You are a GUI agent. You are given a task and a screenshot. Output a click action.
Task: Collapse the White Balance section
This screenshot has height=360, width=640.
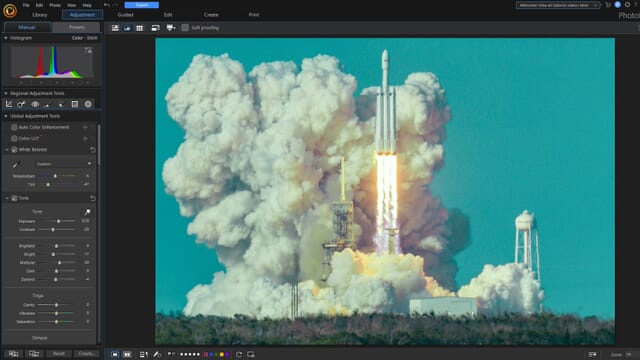(7, 150)
